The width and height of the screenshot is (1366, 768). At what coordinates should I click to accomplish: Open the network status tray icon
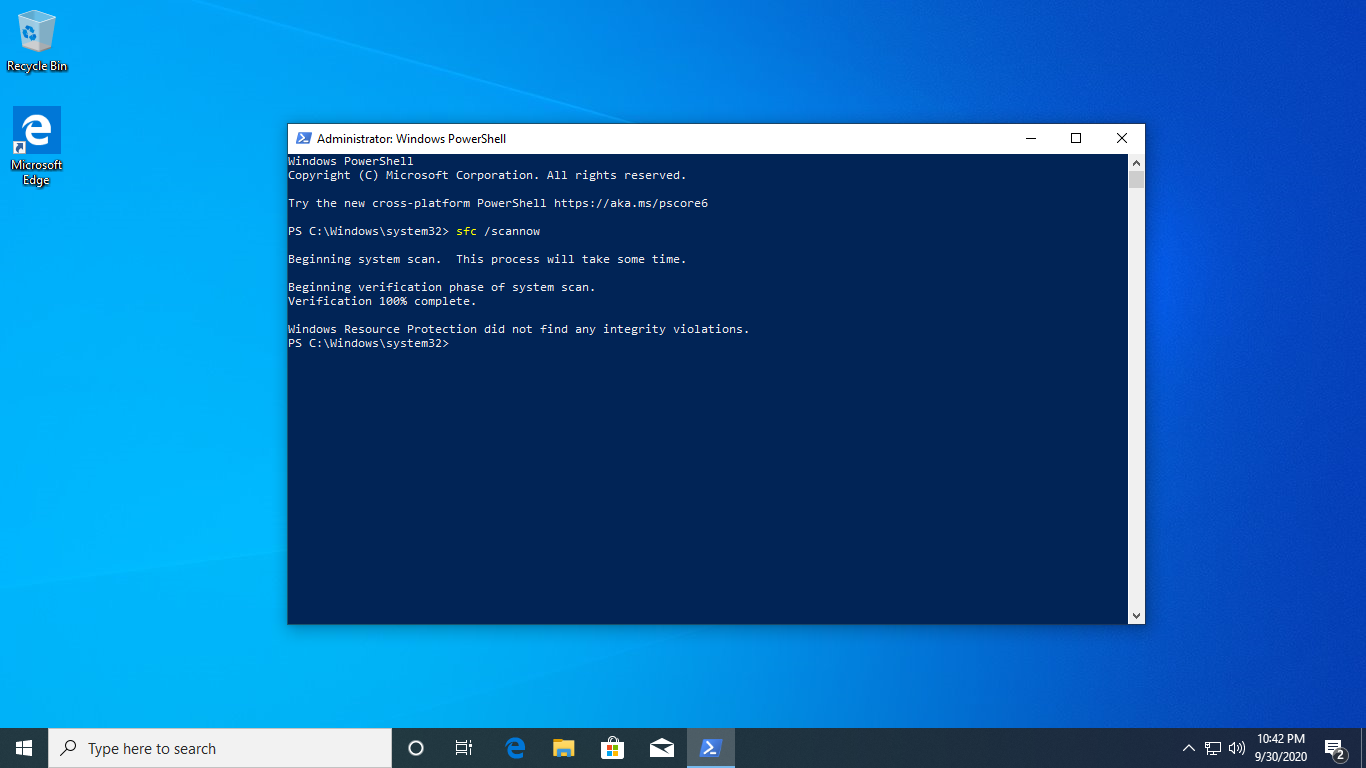point(1213,748)
